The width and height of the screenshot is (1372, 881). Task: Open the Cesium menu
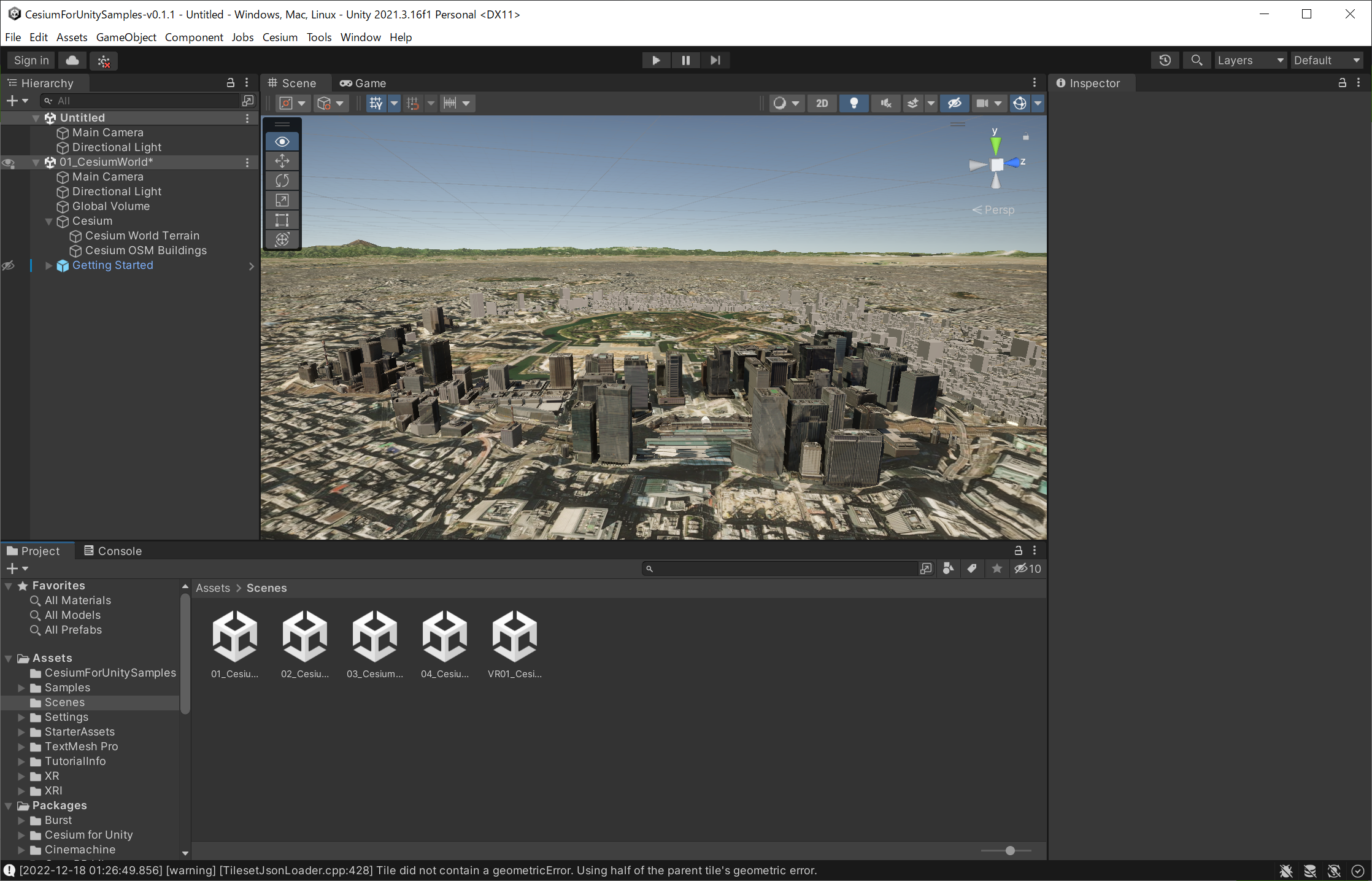(x=279, y=37)
